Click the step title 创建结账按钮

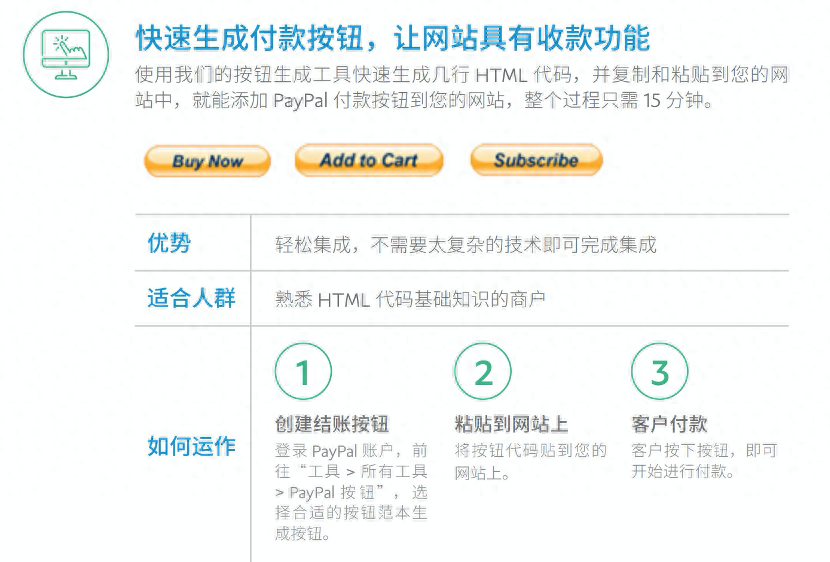pyautogui.click(x=332, y=424)
